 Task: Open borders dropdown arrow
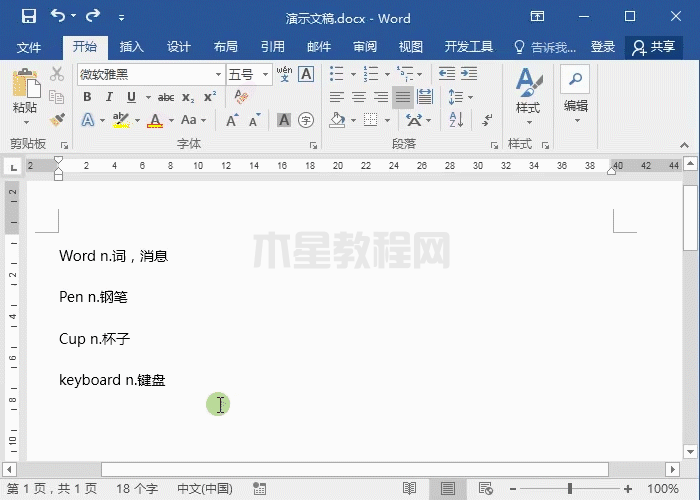click(388, 121)
